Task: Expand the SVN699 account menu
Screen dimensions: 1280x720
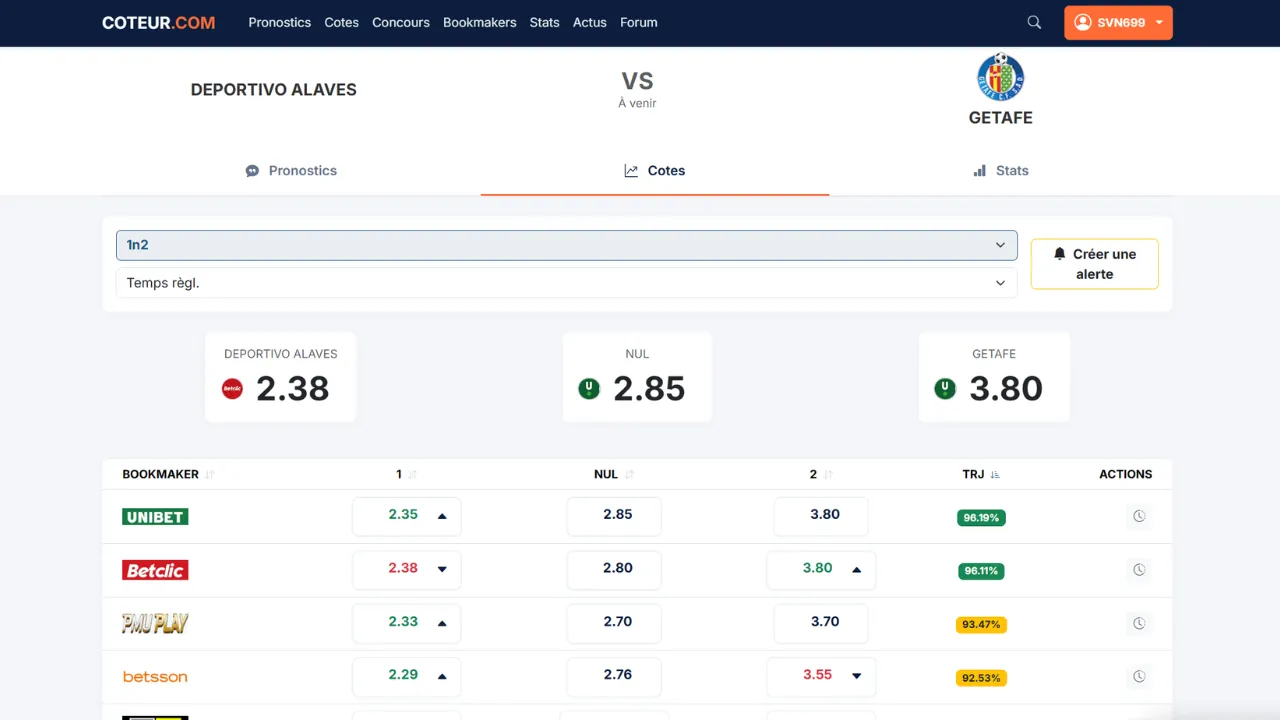Action: tap(1118, 22)
